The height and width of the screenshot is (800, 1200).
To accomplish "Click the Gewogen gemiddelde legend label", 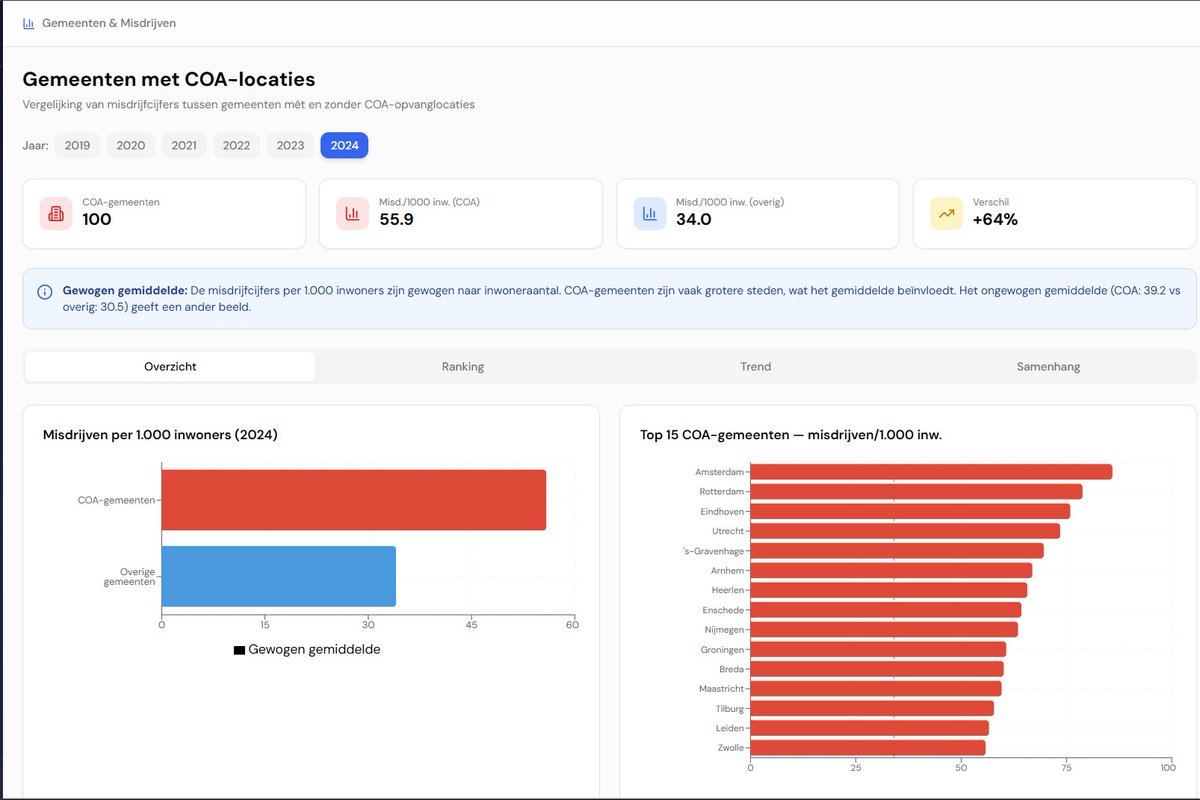I will click(314, 650).
